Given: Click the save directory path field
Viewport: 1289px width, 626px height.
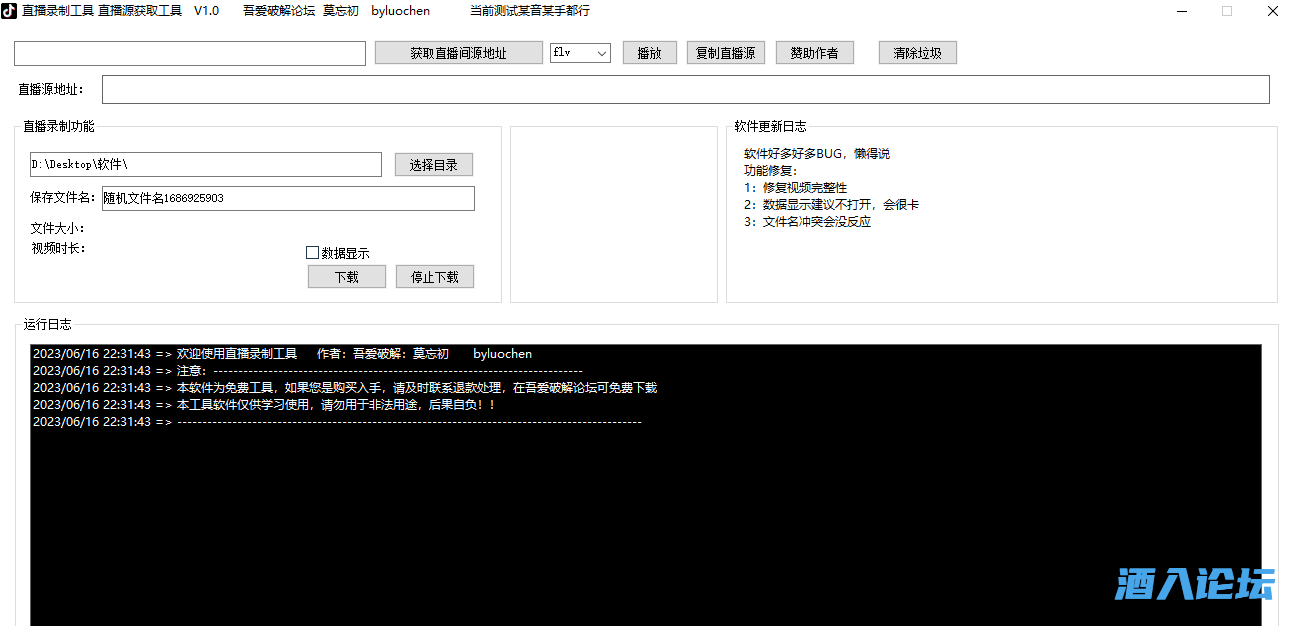Looking at the screenshot, I should click(x=206, y=164).
